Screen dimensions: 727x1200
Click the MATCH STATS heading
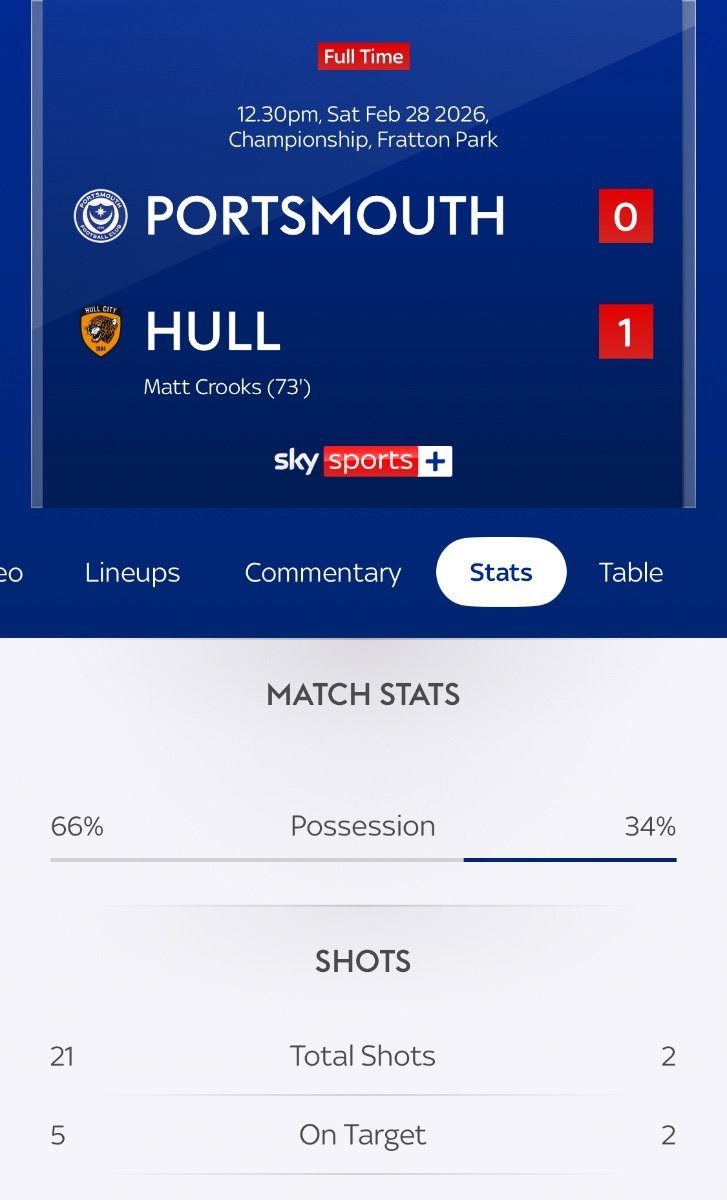[363, 695]
